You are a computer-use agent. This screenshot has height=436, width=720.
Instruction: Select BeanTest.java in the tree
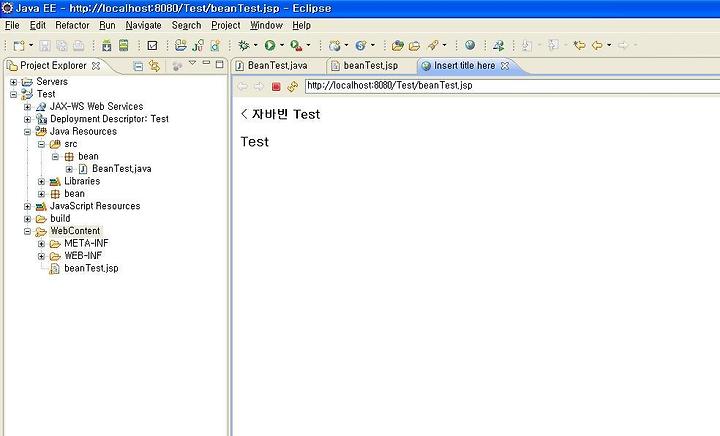point(121,169)
